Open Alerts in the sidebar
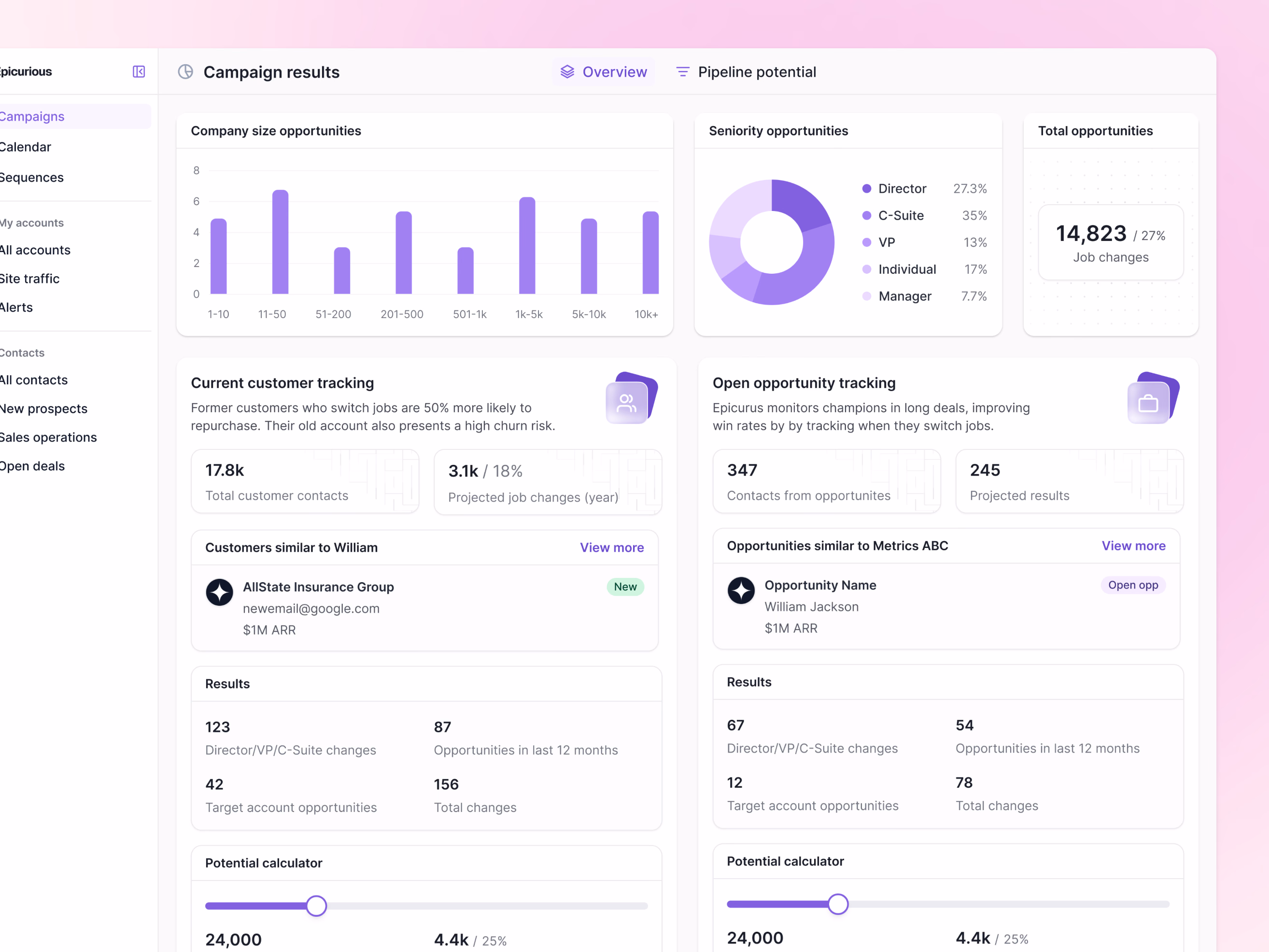 pyautogui.click(x=16, y=308)
